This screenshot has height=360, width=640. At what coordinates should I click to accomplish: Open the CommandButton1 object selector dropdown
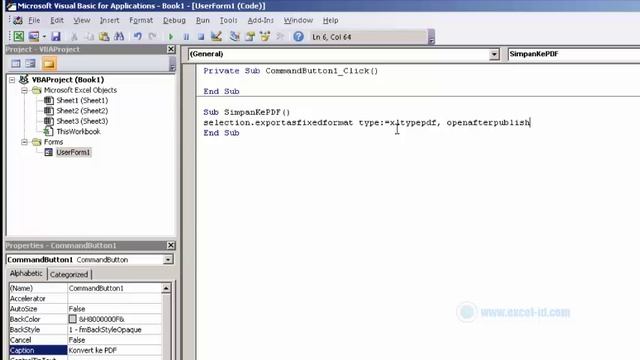click(x=168, y=260)
